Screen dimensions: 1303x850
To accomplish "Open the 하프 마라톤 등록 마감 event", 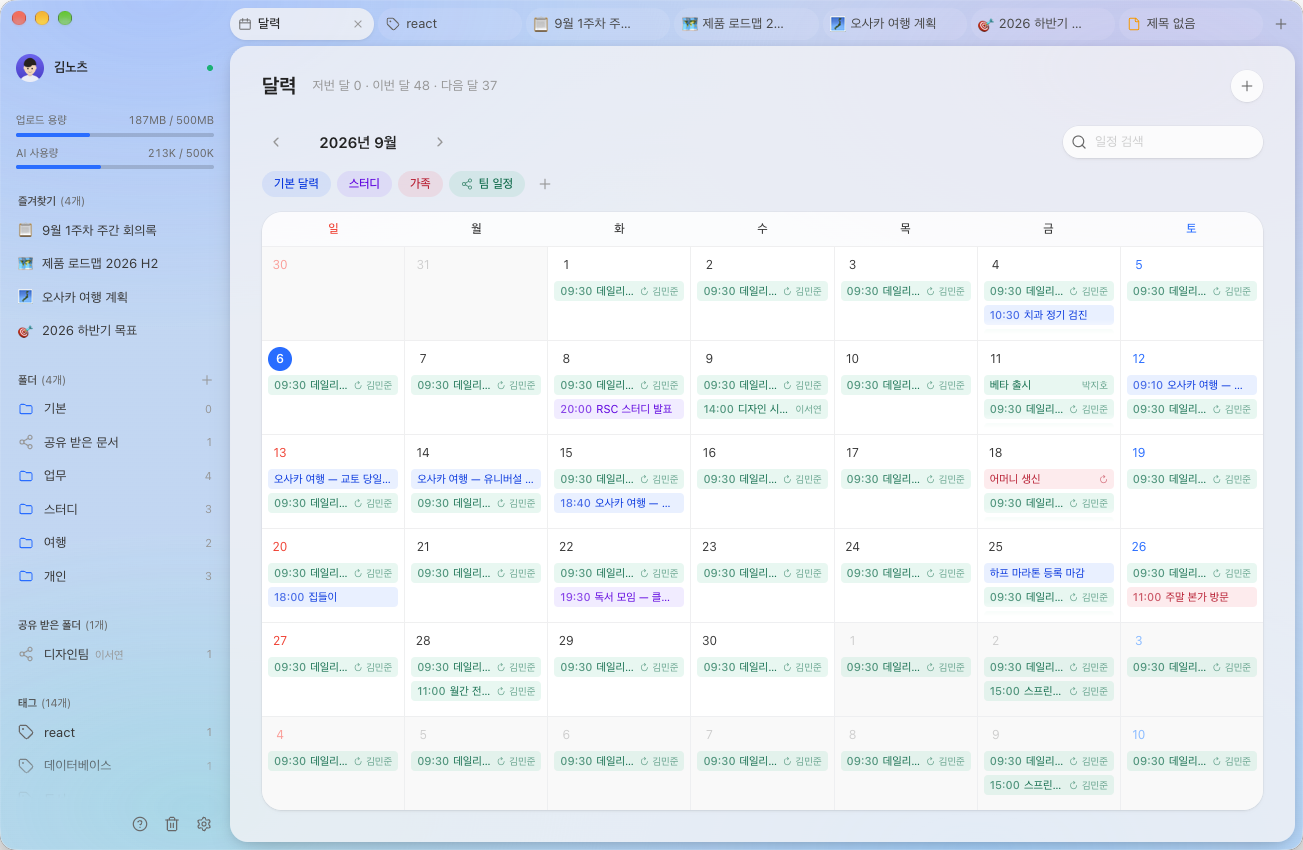I will 1048,573.
